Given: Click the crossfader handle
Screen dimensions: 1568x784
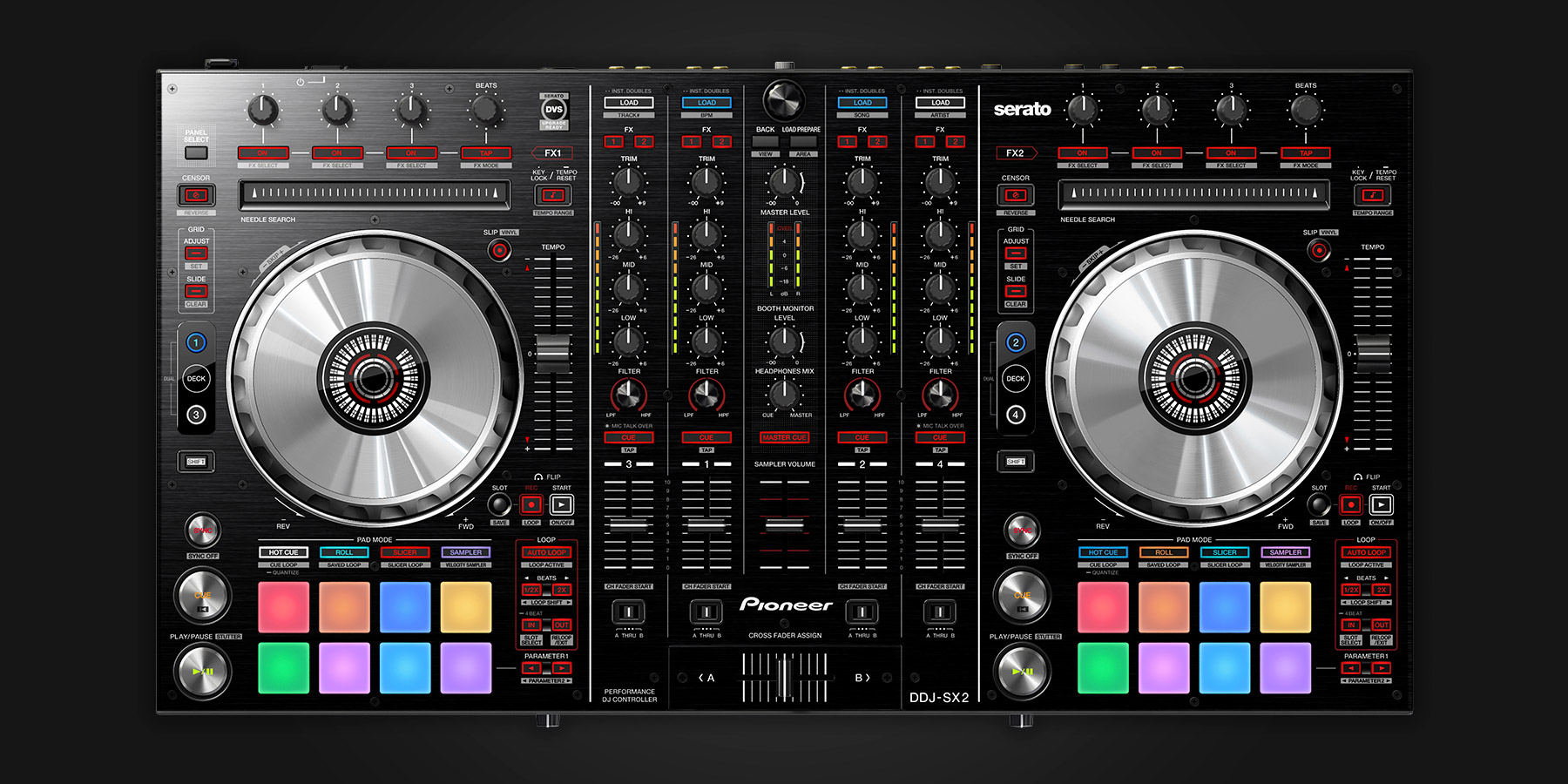Looking at the screenshot, I should click(784, 678).
